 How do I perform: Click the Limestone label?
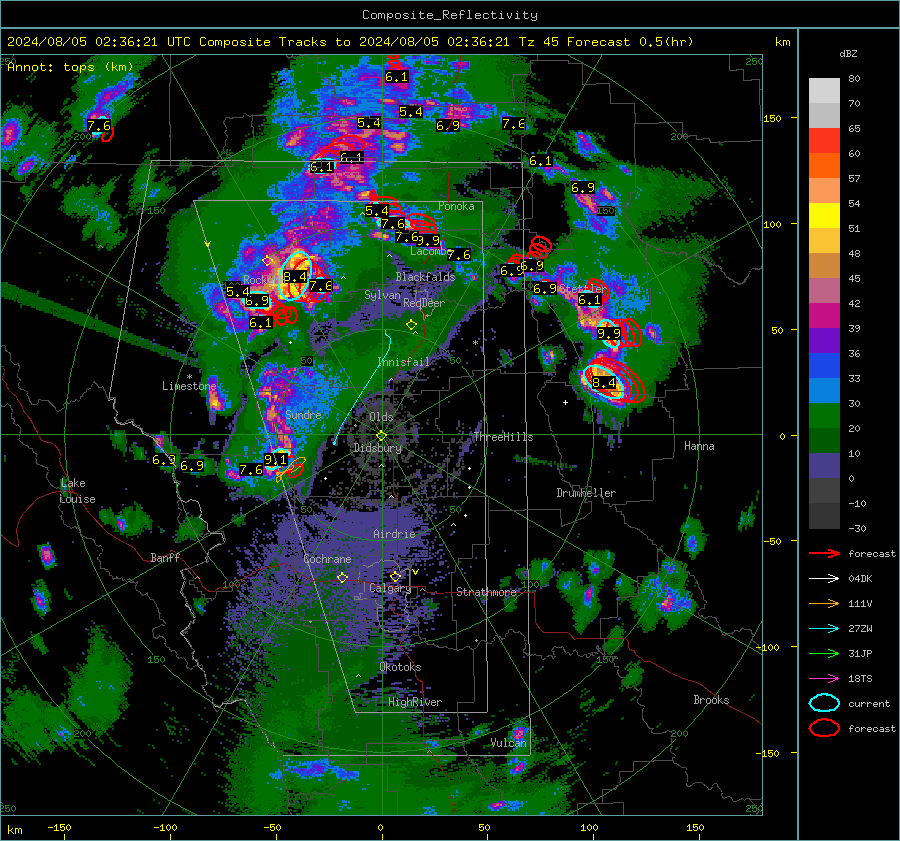[189, 386]
